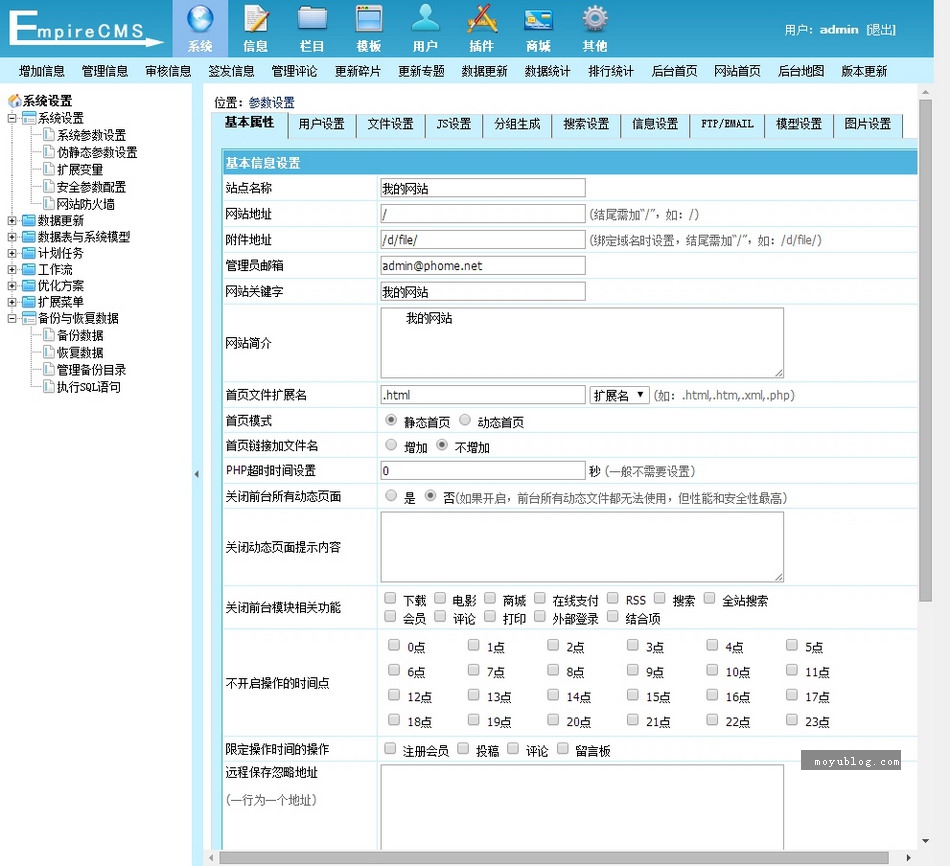Check the 注册会员 checkbox

click(x=390, y=749)
